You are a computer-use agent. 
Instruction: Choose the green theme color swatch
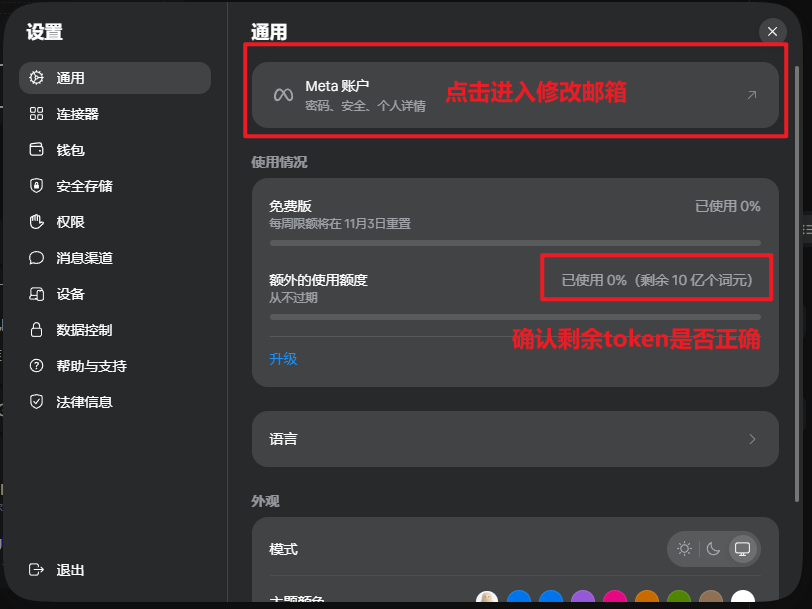pos(679,599)
